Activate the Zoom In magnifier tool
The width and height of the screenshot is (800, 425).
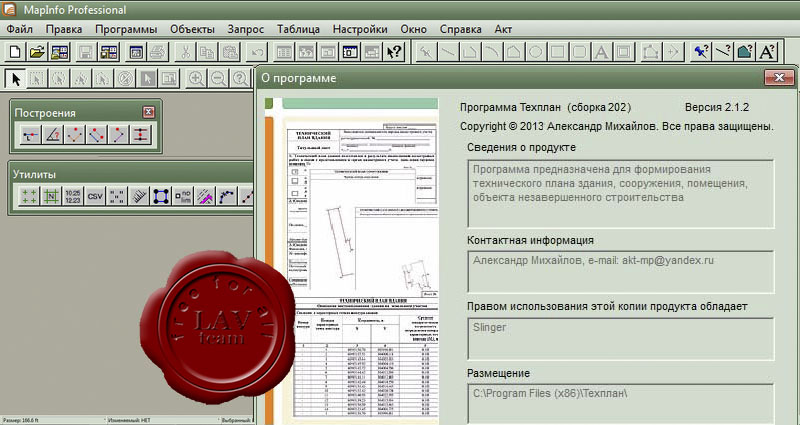tap(196, 79)
